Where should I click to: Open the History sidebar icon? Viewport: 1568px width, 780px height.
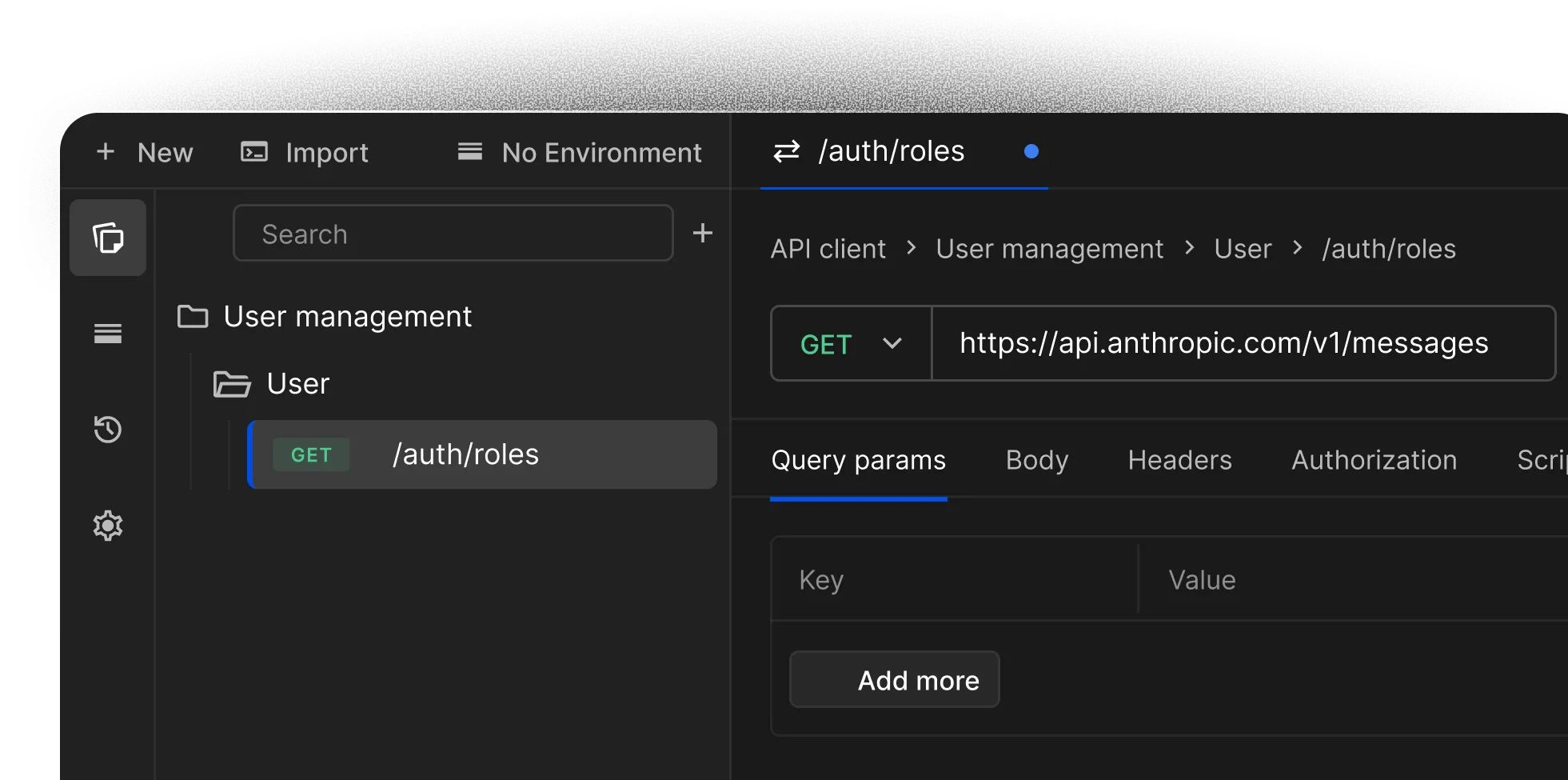(108, 430)
